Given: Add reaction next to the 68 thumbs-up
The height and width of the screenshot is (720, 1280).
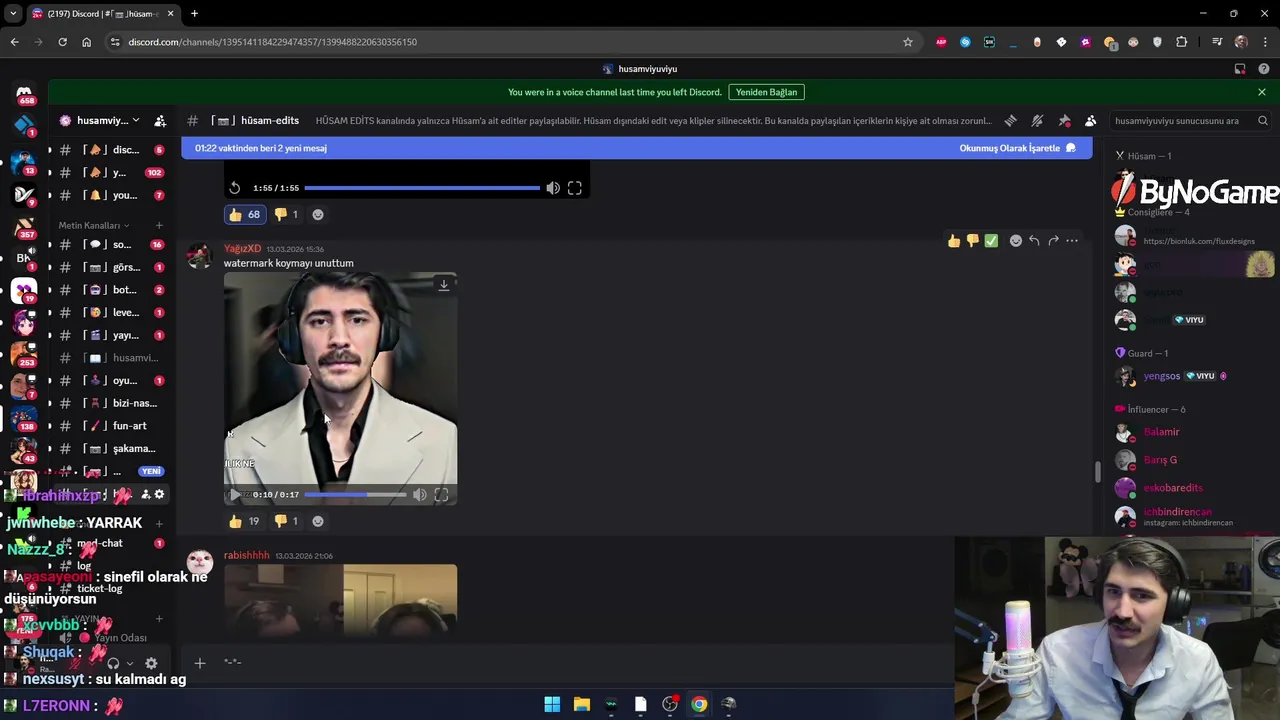Looking at the screenshot, I should [318, 214].
